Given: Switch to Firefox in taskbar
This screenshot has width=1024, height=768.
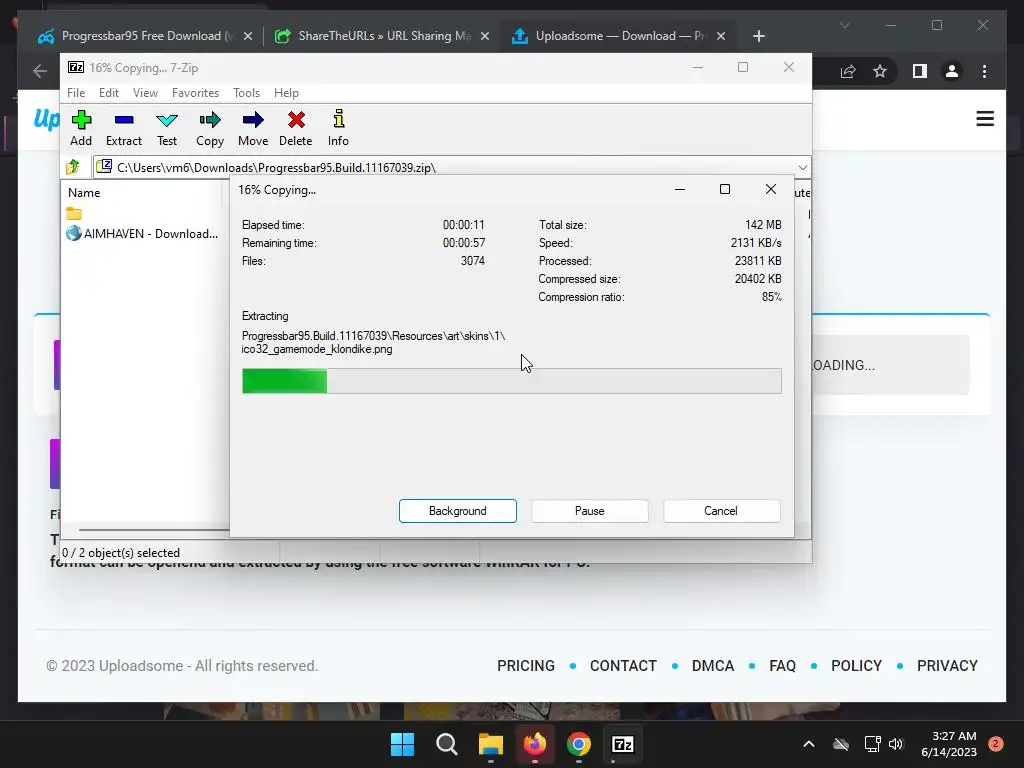Looking at the screenshot, I should (535, 744).
